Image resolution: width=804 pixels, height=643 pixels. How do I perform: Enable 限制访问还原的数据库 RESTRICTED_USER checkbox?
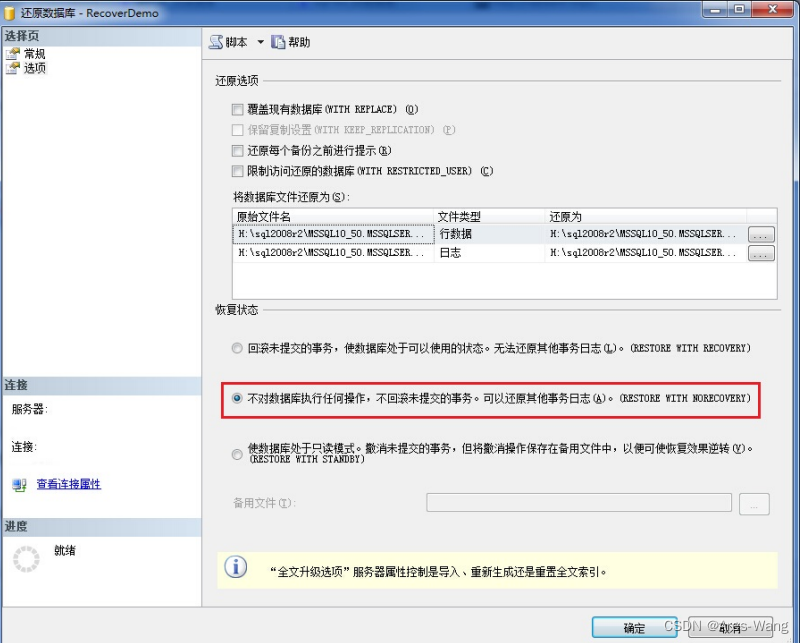237,171
